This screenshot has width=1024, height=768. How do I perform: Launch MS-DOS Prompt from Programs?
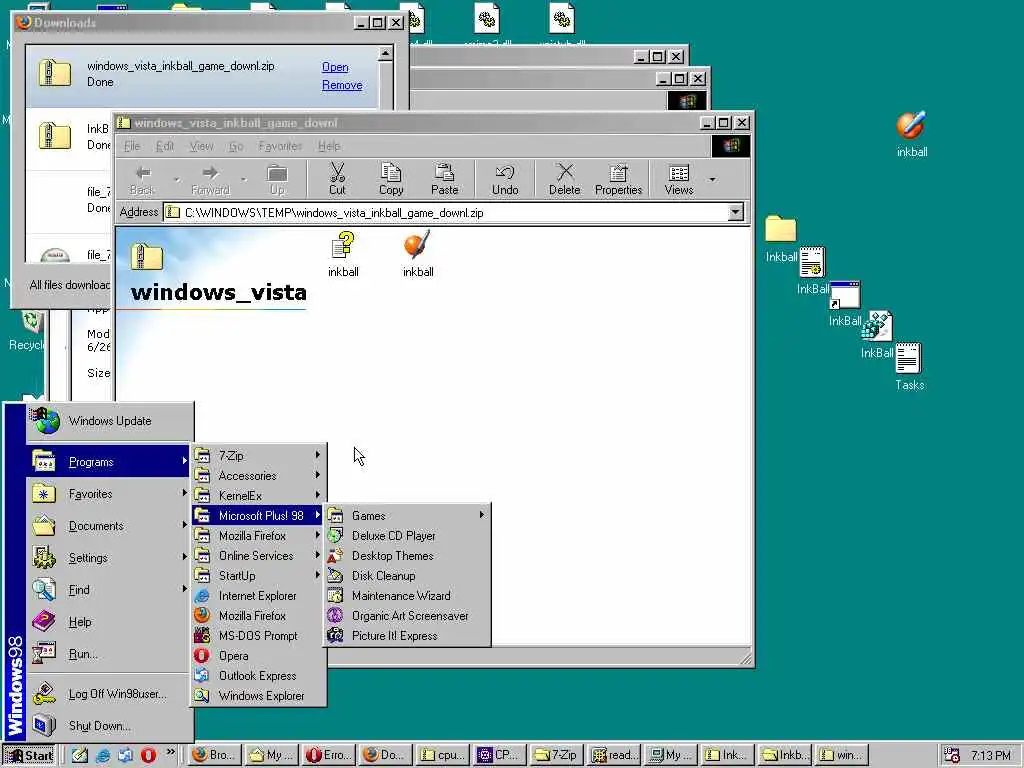pyautogui.click(x=259, y=635)
